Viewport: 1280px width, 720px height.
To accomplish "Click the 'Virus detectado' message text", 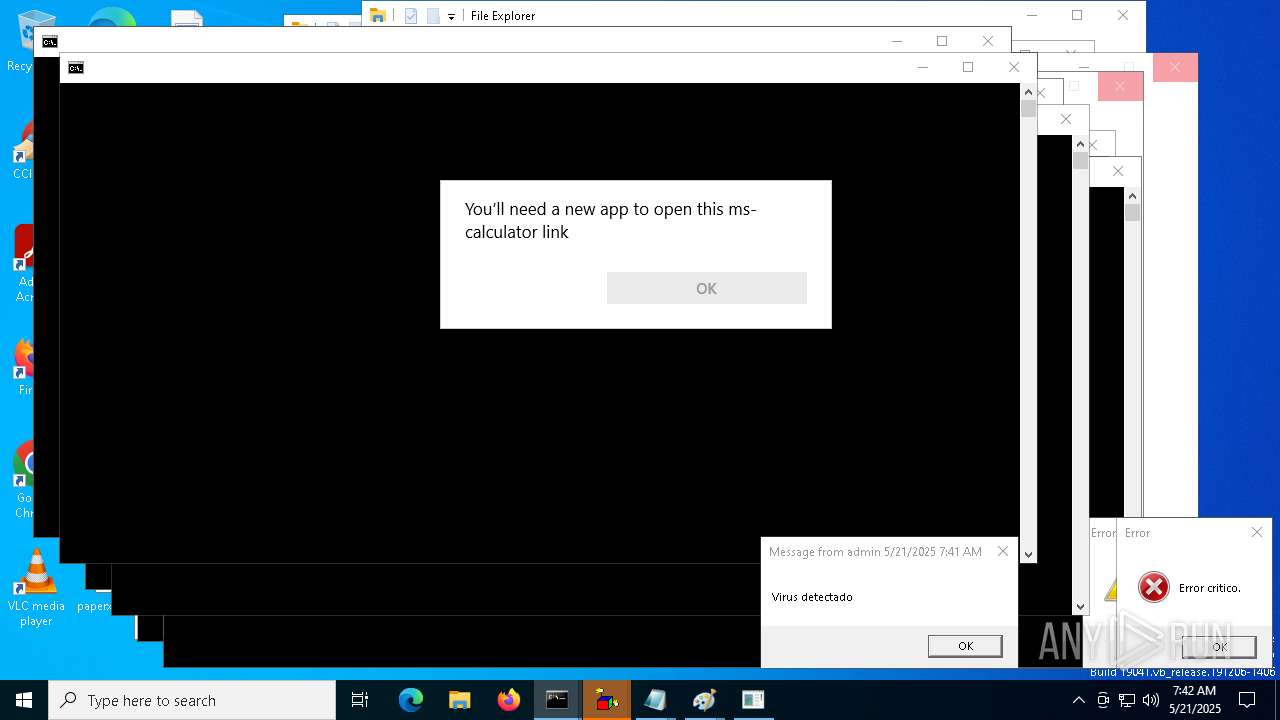I will pos(812,597).
